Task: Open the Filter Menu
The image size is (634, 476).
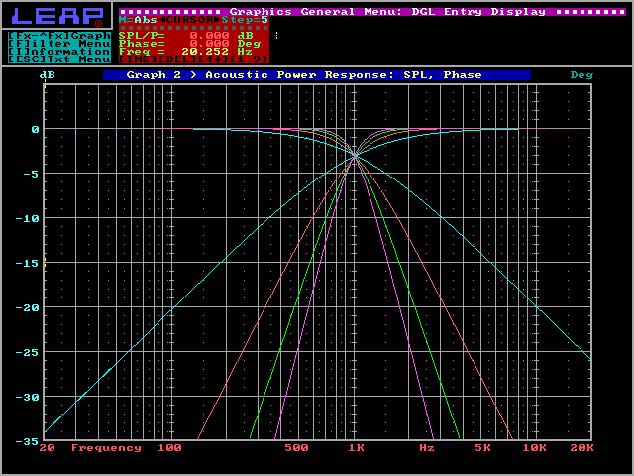Action: 59,43
